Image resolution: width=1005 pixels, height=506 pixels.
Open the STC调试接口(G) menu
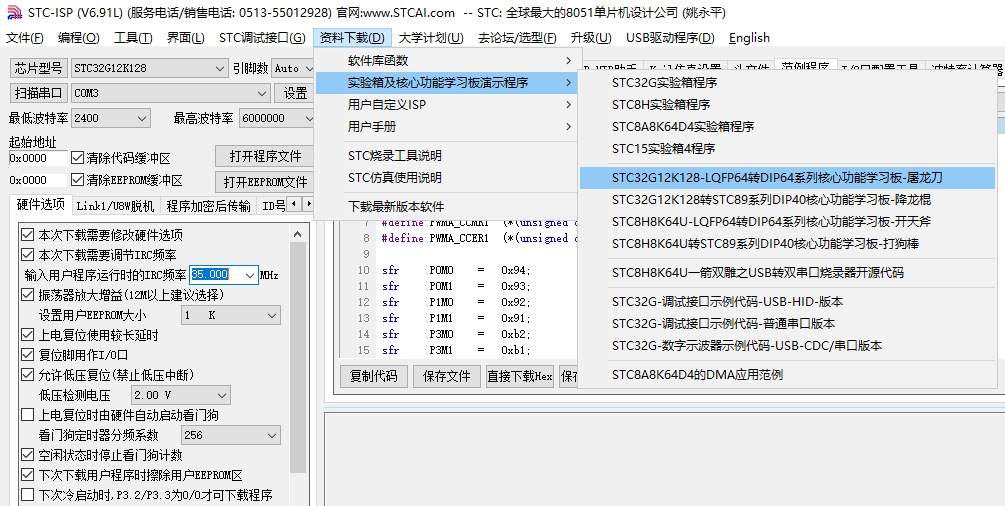pos(262,38)
